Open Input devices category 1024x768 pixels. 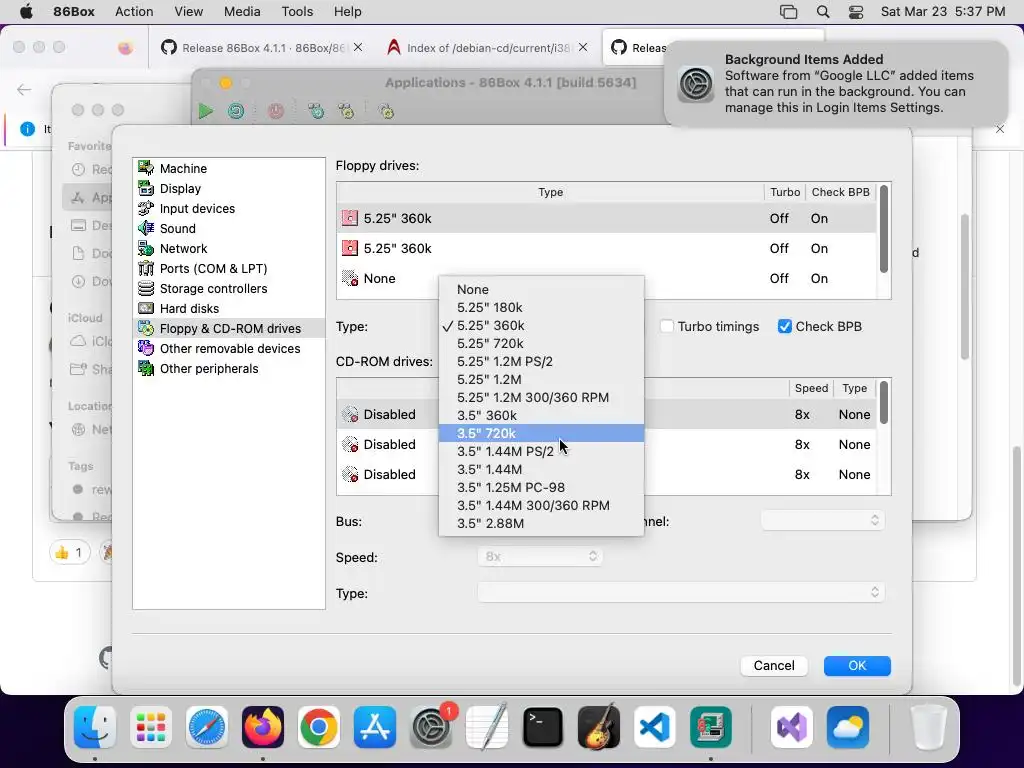tap(229, 208)
